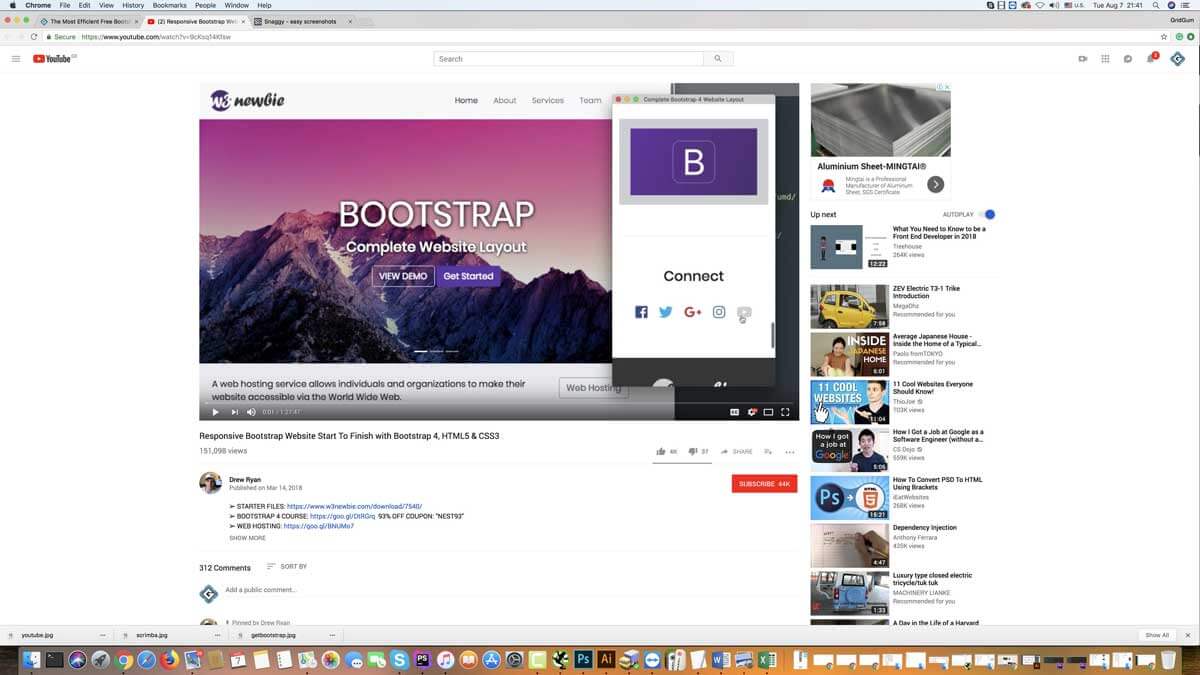Open the YouTube hamburger guide menu

point(15,59)
